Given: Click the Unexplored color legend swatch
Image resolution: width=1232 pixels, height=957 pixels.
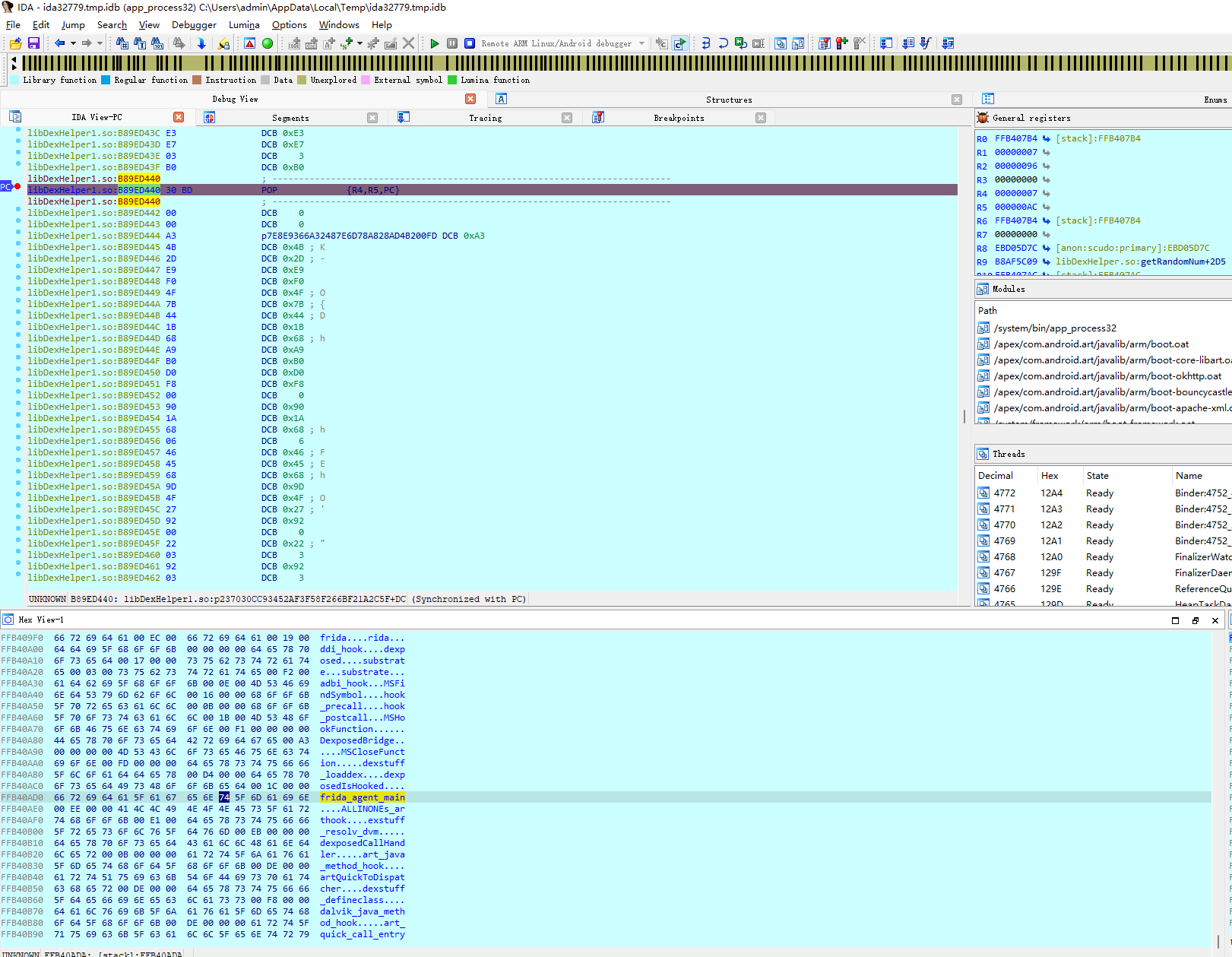Looking at the screenshot, I should [302, 80].
